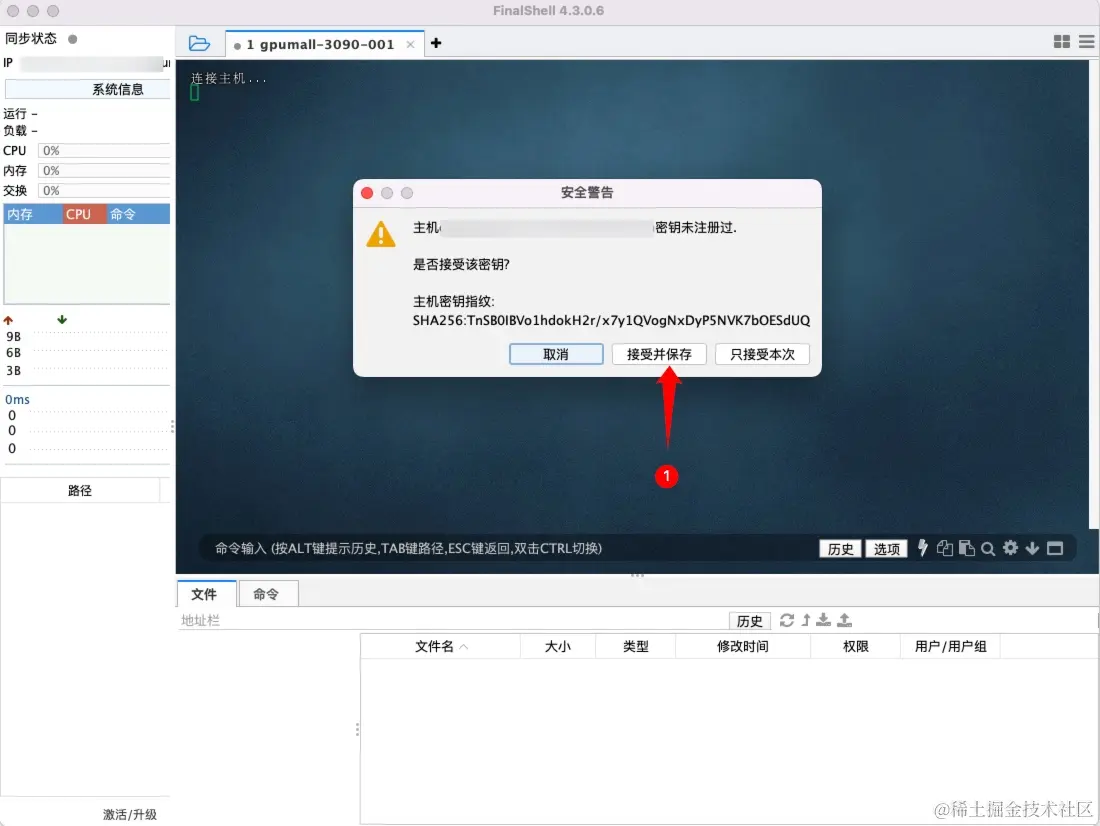Click the lightning quick command icon
1100x826 pixels.
click(x=923, y=548)
